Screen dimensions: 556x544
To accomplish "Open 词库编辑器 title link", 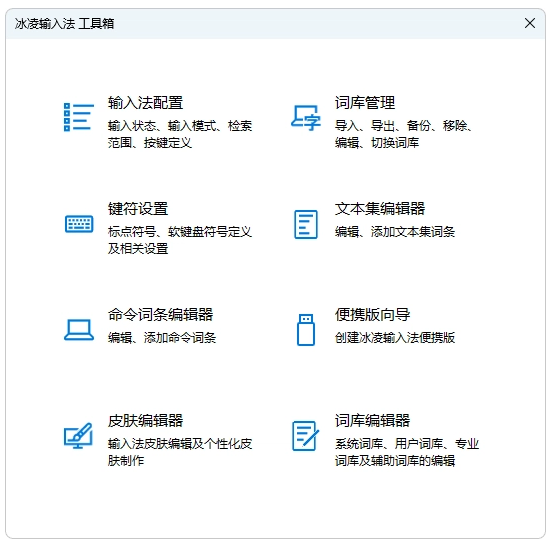I will click(372, 421).
